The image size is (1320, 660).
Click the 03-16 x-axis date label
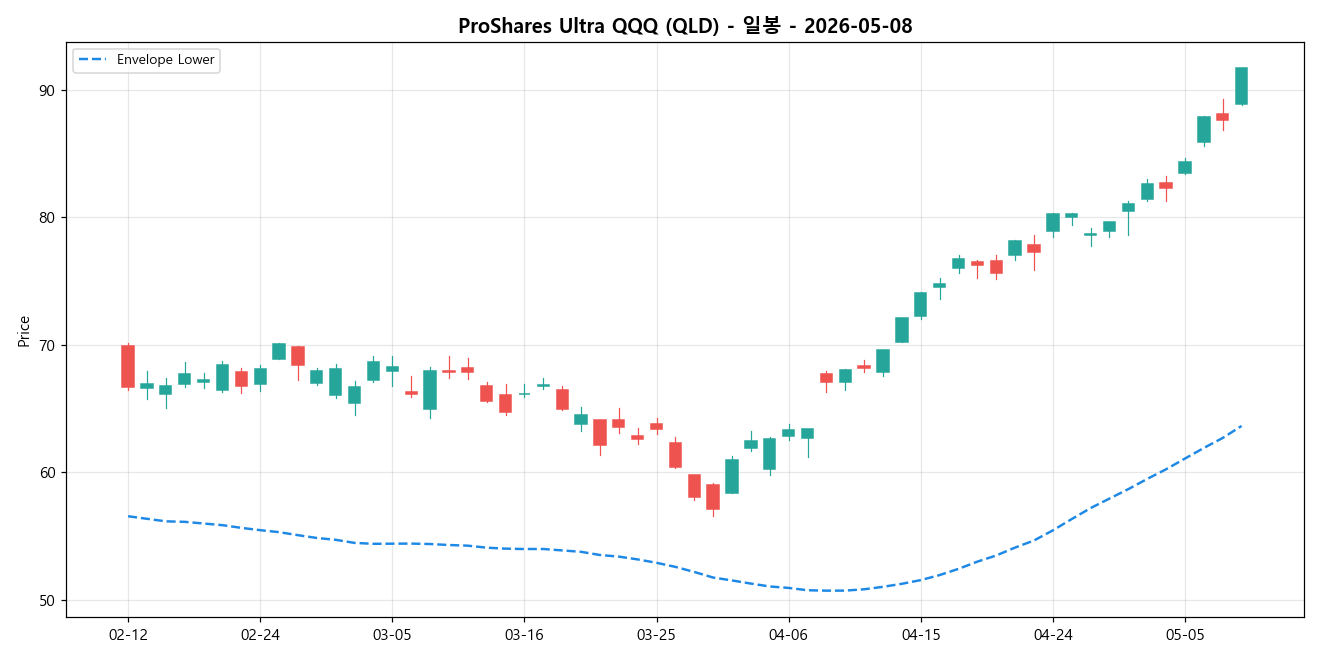pyautogui.click(x=524, y=634)
